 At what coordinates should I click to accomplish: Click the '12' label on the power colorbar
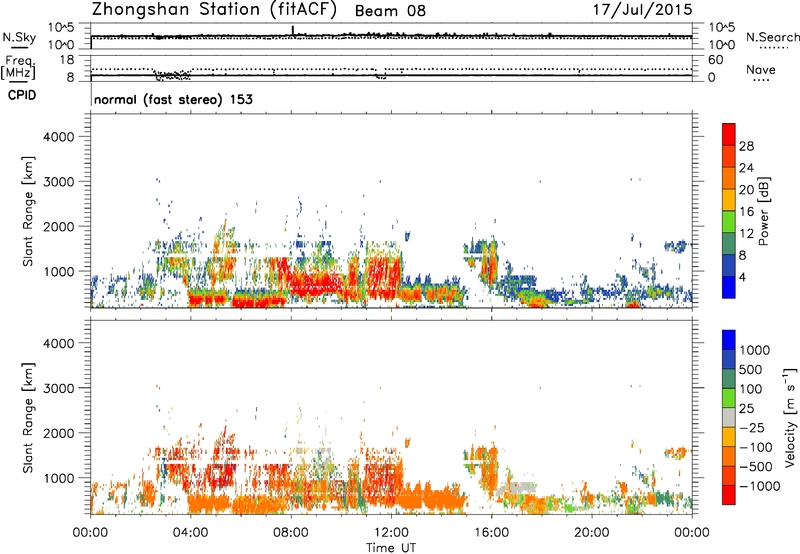pos(746,234)
